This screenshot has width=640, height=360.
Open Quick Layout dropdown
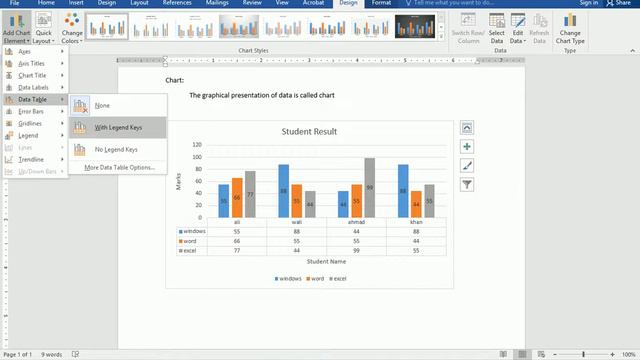43,28
